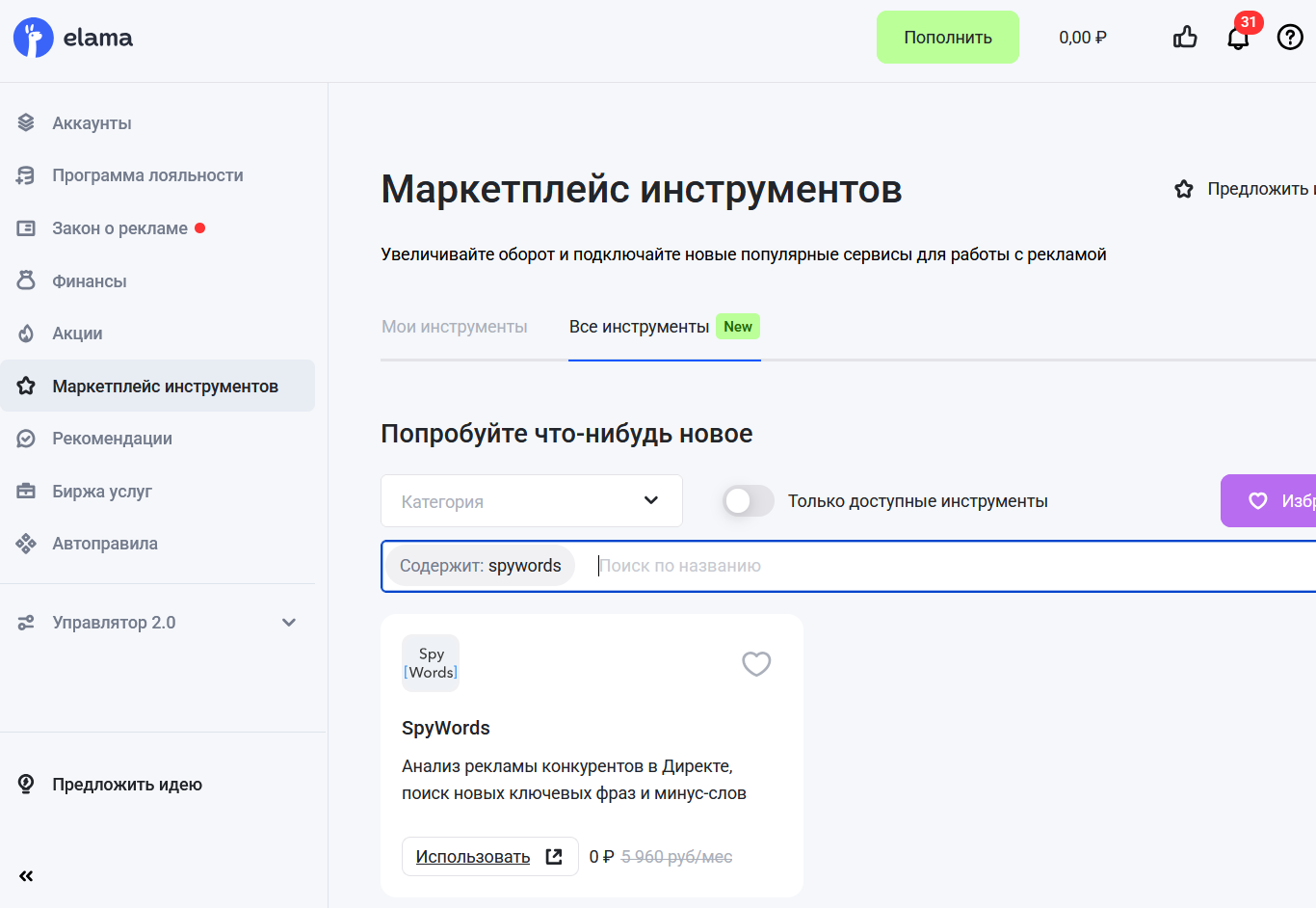Open notifications via the bell icon

(x=1238, y=38)
